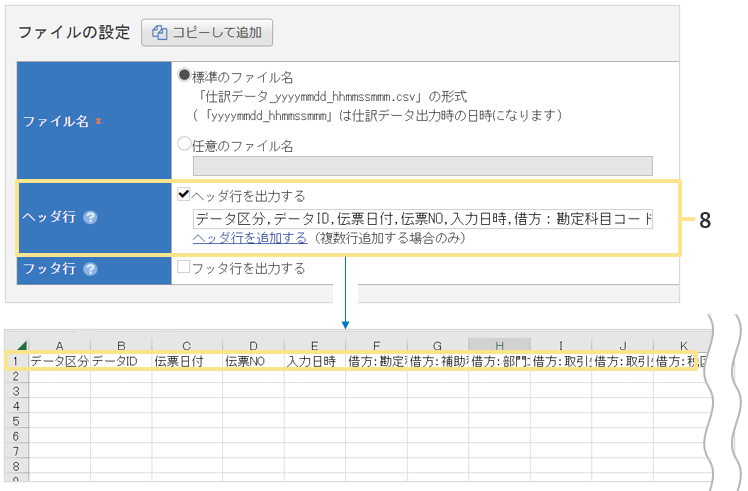This screenshot has height=491, width=748.
Task: Toggle ヘッダ行を出力する checkbox
Action: tap(184, 195)
